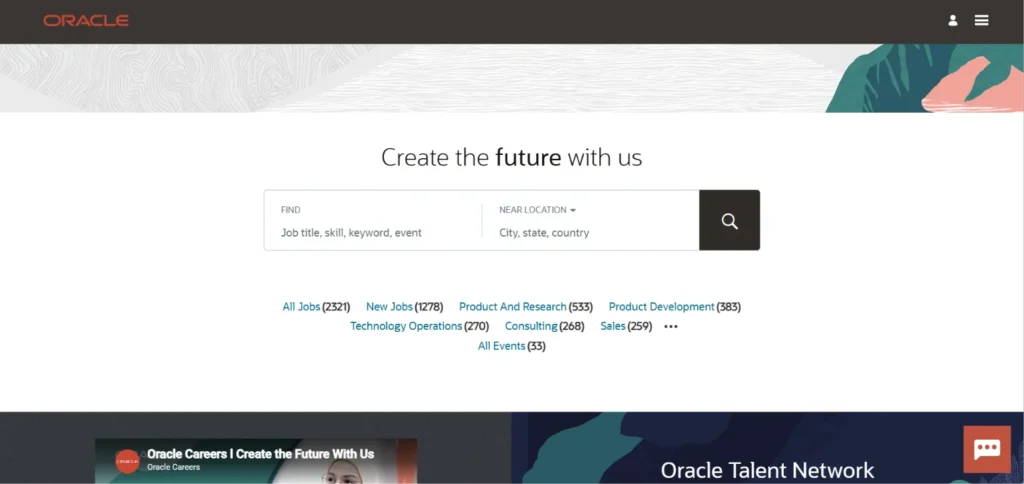Show more job categories ellipsis
This screenshot has height=484, width=1024.
(x=671, y=327)
